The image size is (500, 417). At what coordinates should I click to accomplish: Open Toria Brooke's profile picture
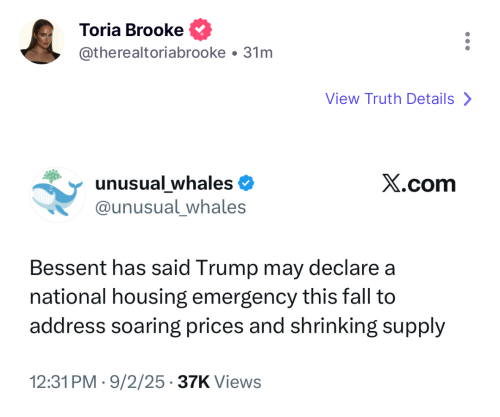pyautogui.click(x=41, y=41)
